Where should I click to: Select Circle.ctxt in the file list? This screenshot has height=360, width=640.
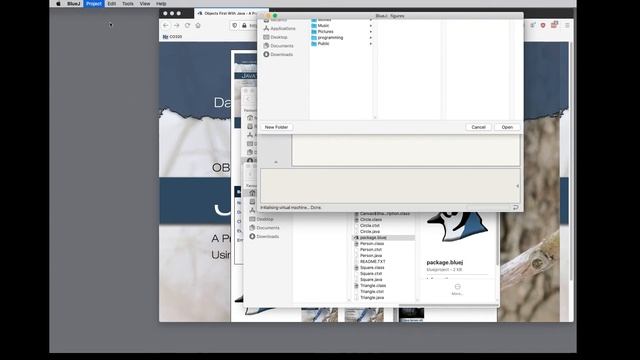370,225
